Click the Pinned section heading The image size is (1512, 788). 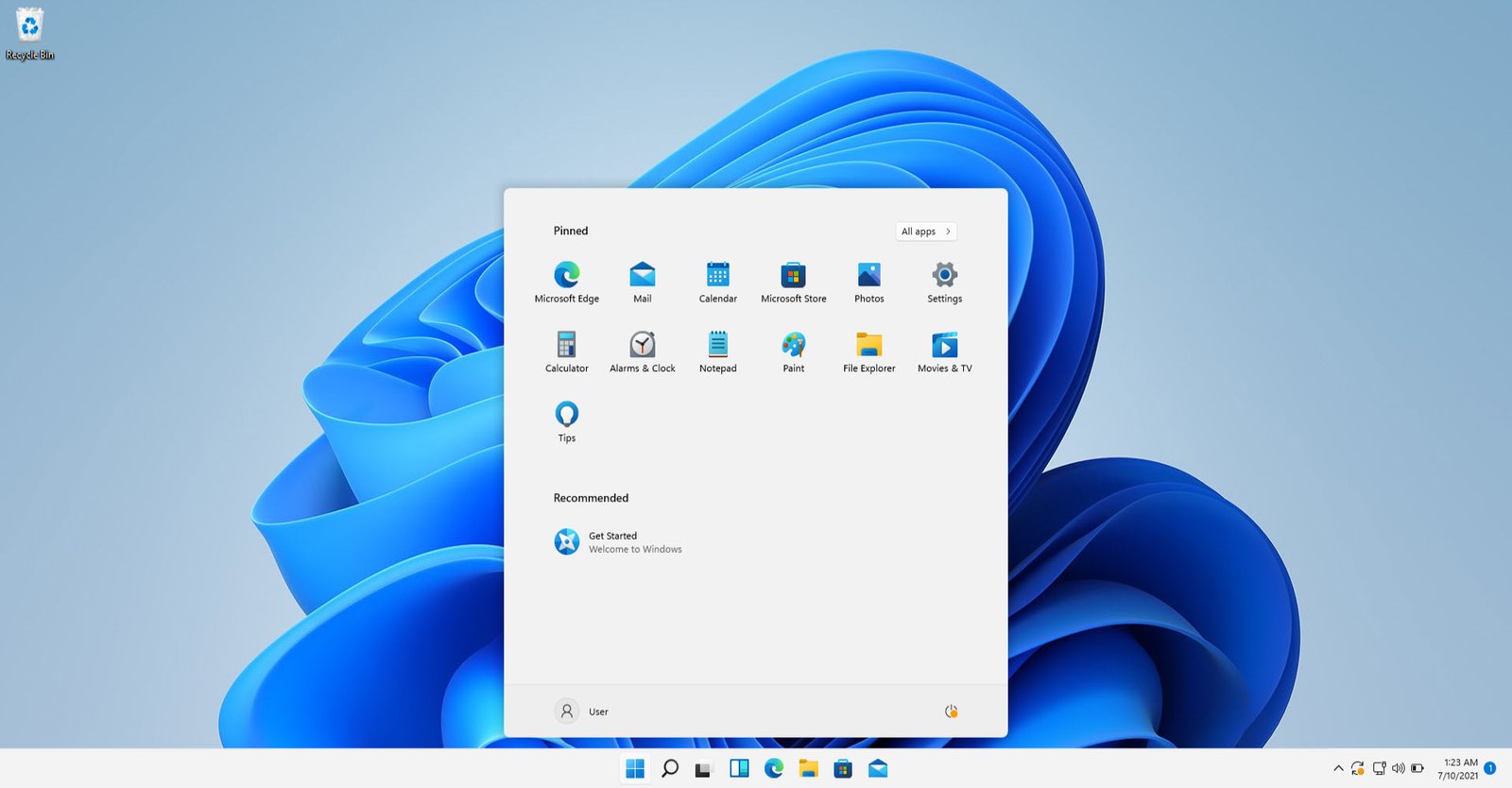571,231
